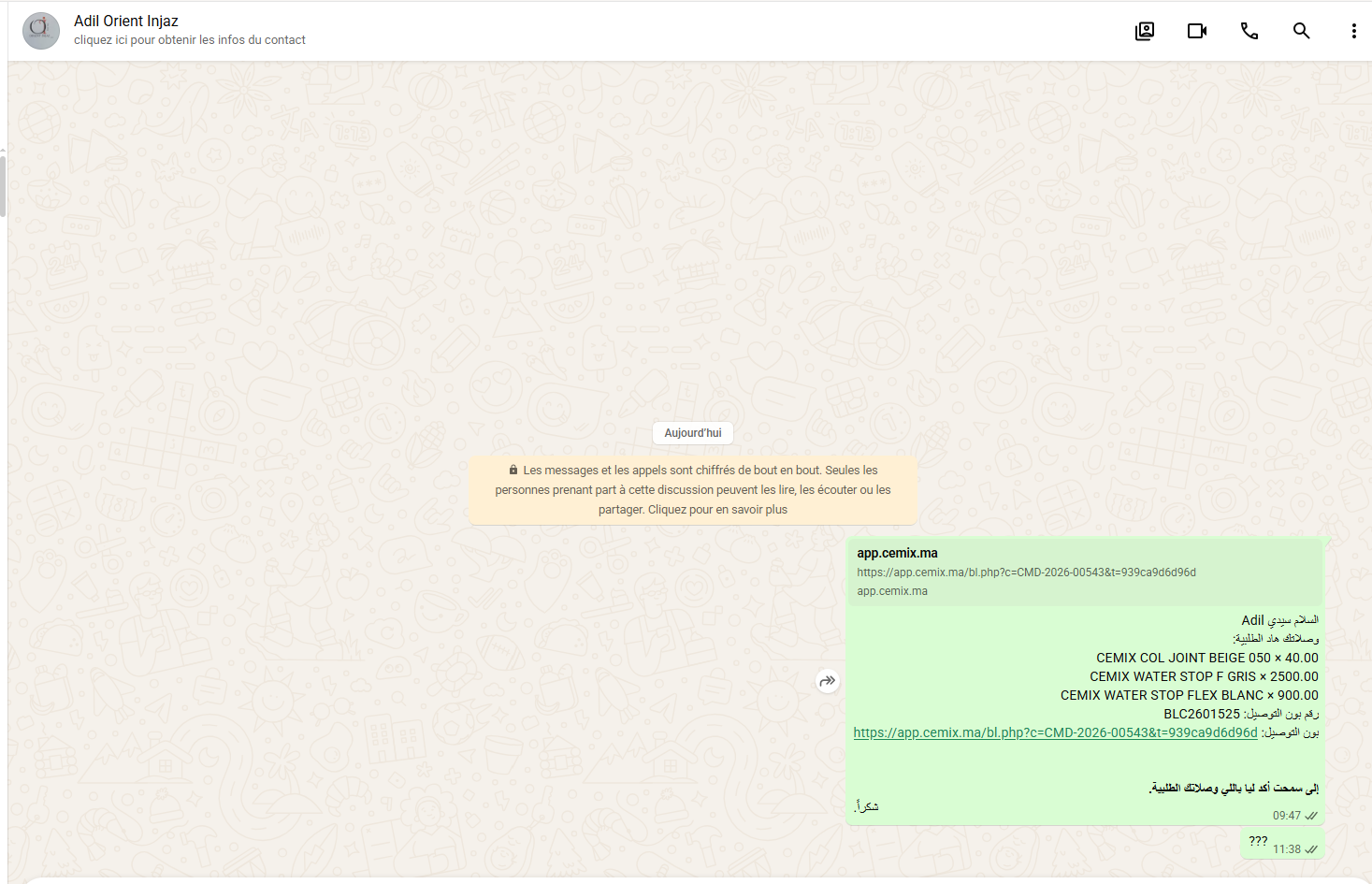Forward the cemix order message
1372x884 pixels.
828,681
